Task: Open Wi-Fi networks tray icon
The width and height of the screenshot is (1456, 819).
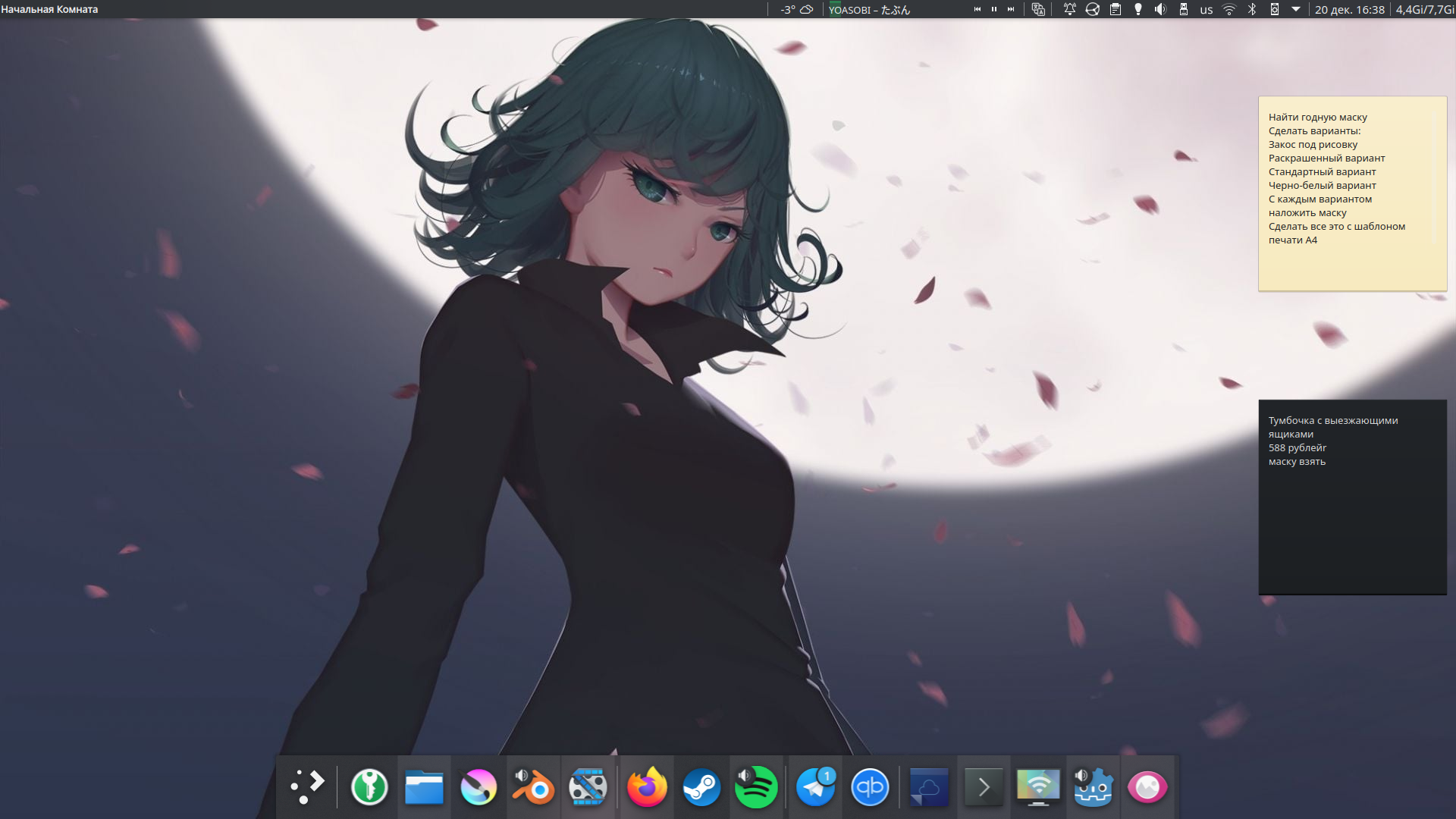Action: 1229,9
